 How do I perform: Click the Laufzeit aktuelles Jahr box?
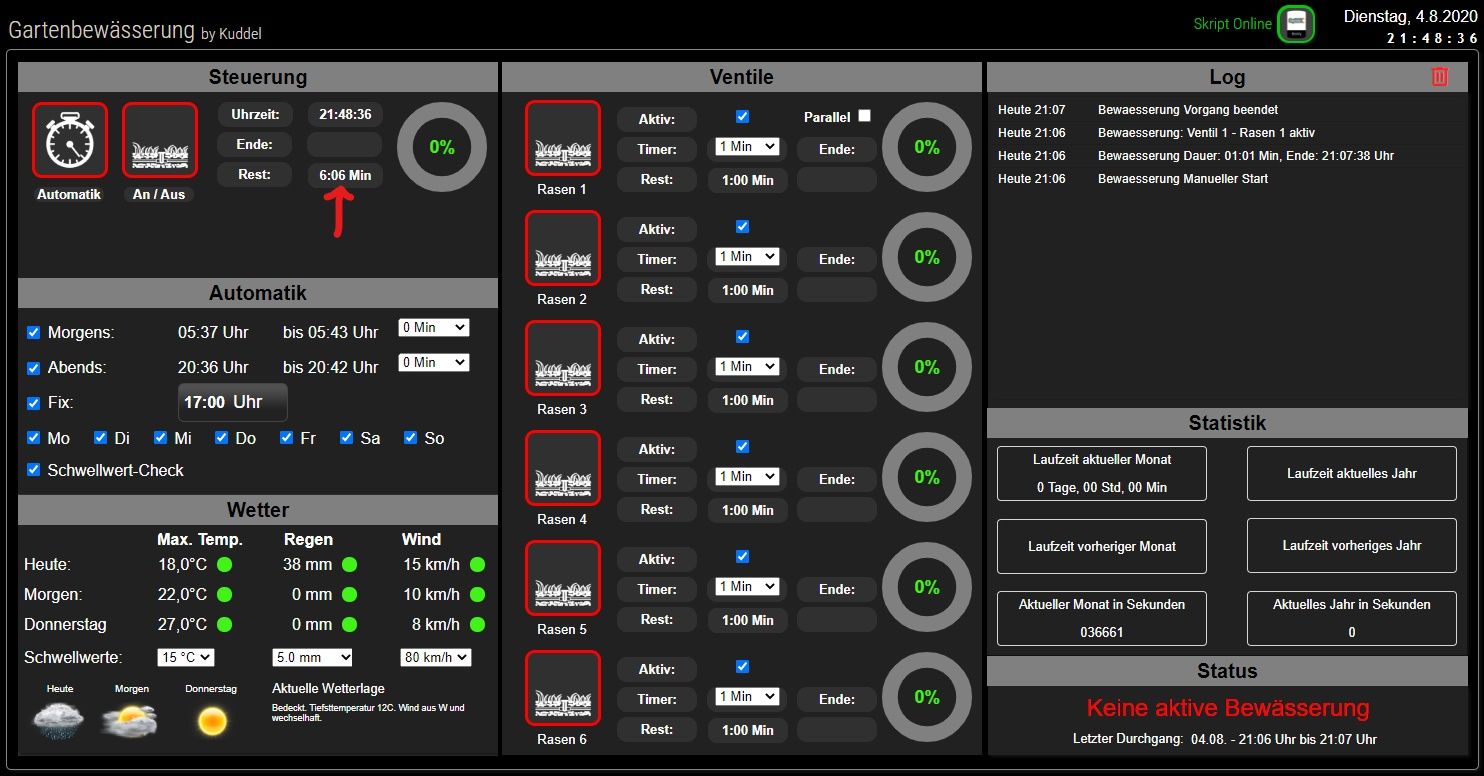click(1352, 473)
